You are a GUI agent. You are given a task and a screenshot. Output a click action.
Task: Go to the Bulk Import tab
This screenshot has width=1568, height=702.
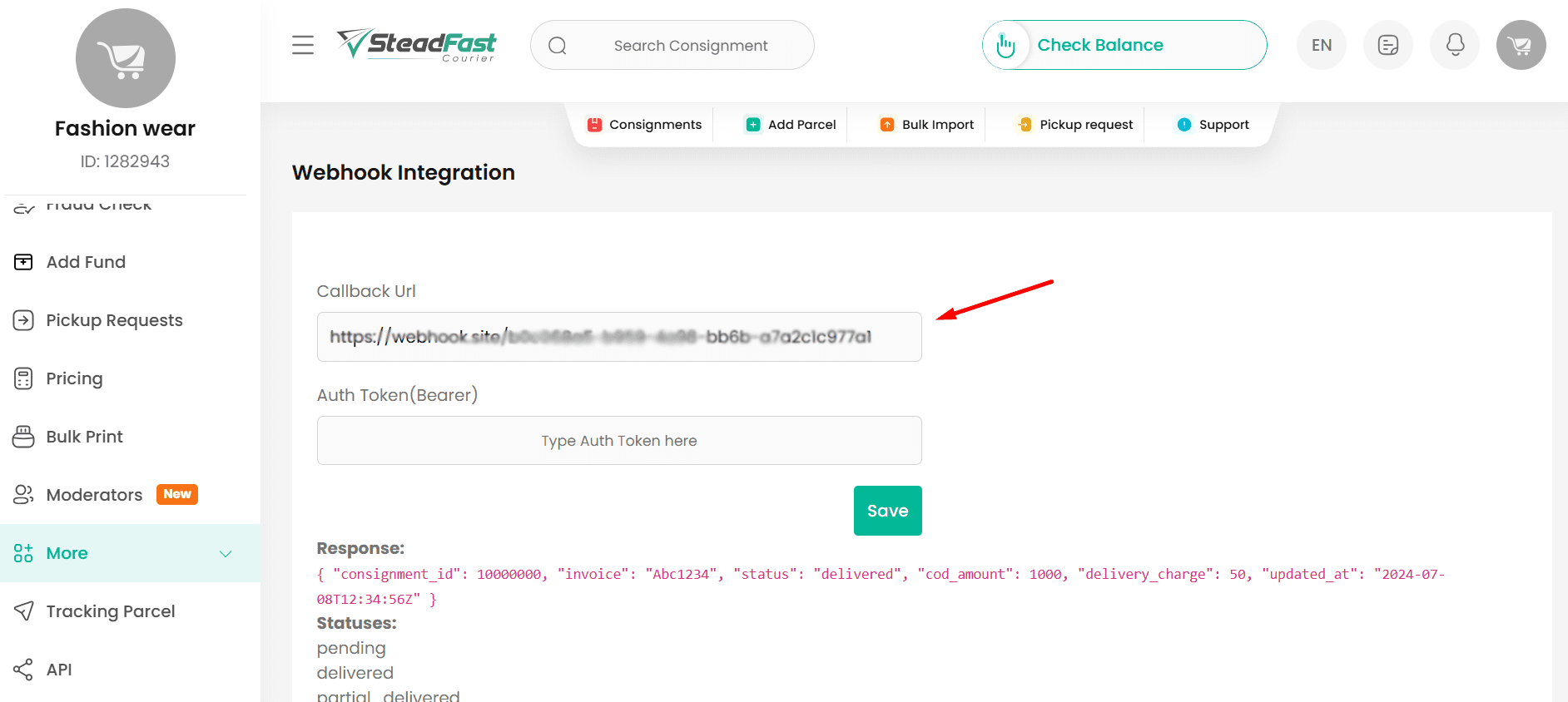click(x=926, y=125)
